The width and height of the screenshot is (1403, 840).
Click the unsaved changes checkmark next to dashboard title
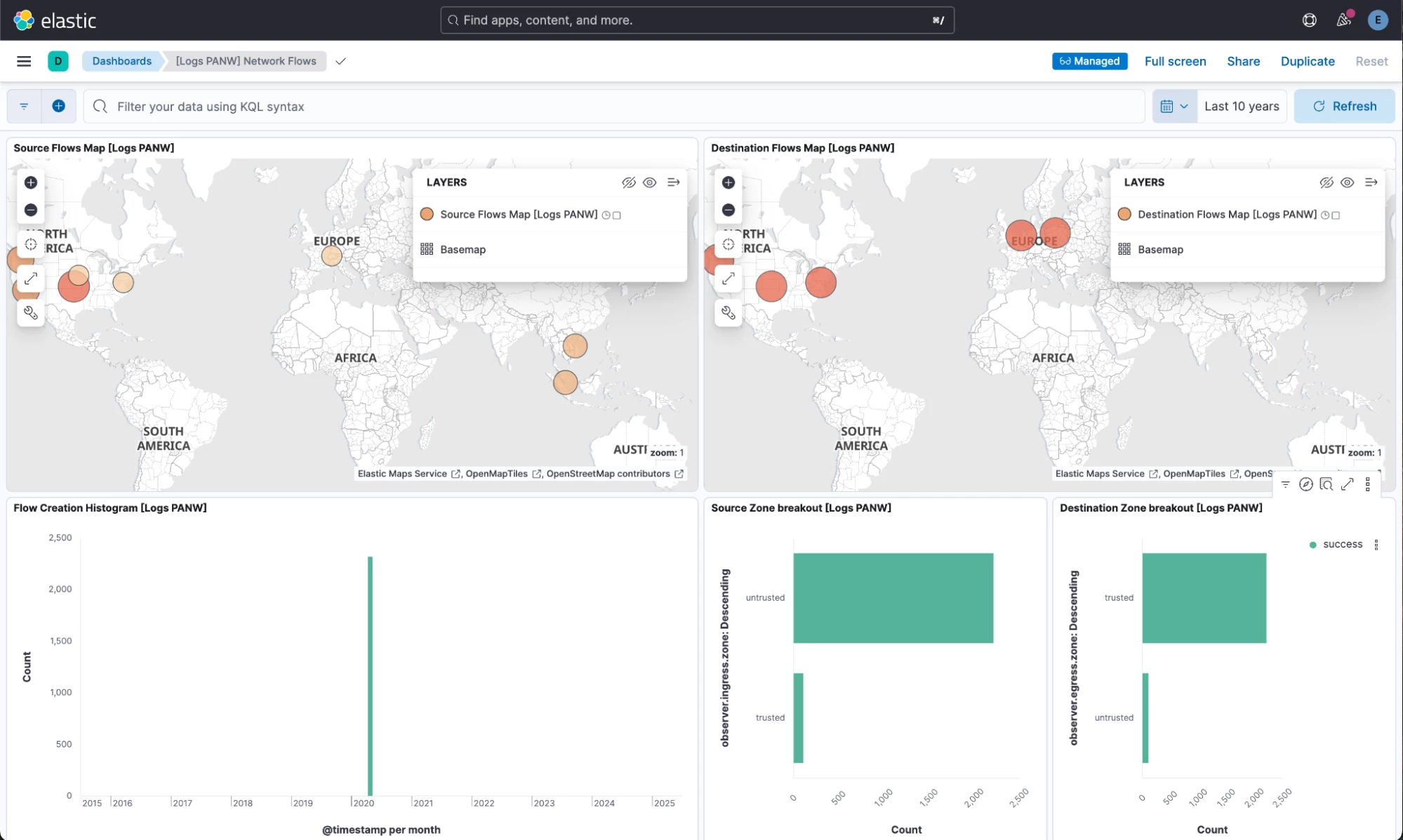[x=340, y=61]
